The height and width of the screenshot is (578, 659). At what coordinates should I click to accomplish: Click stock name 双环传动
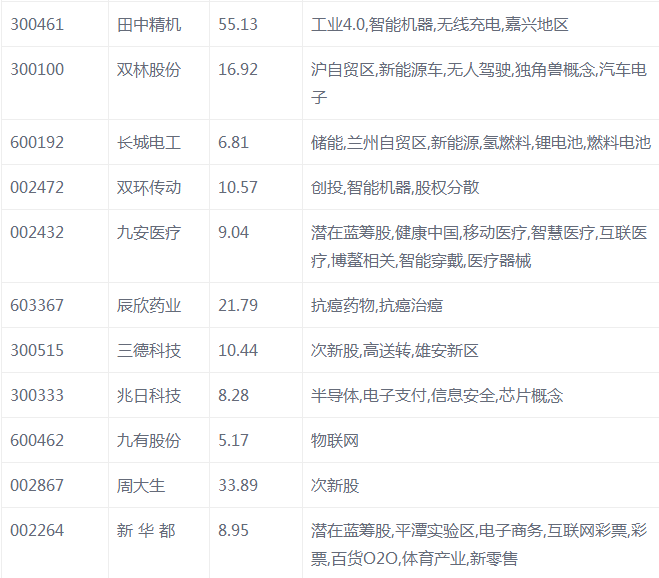click(x=149, y=187)
